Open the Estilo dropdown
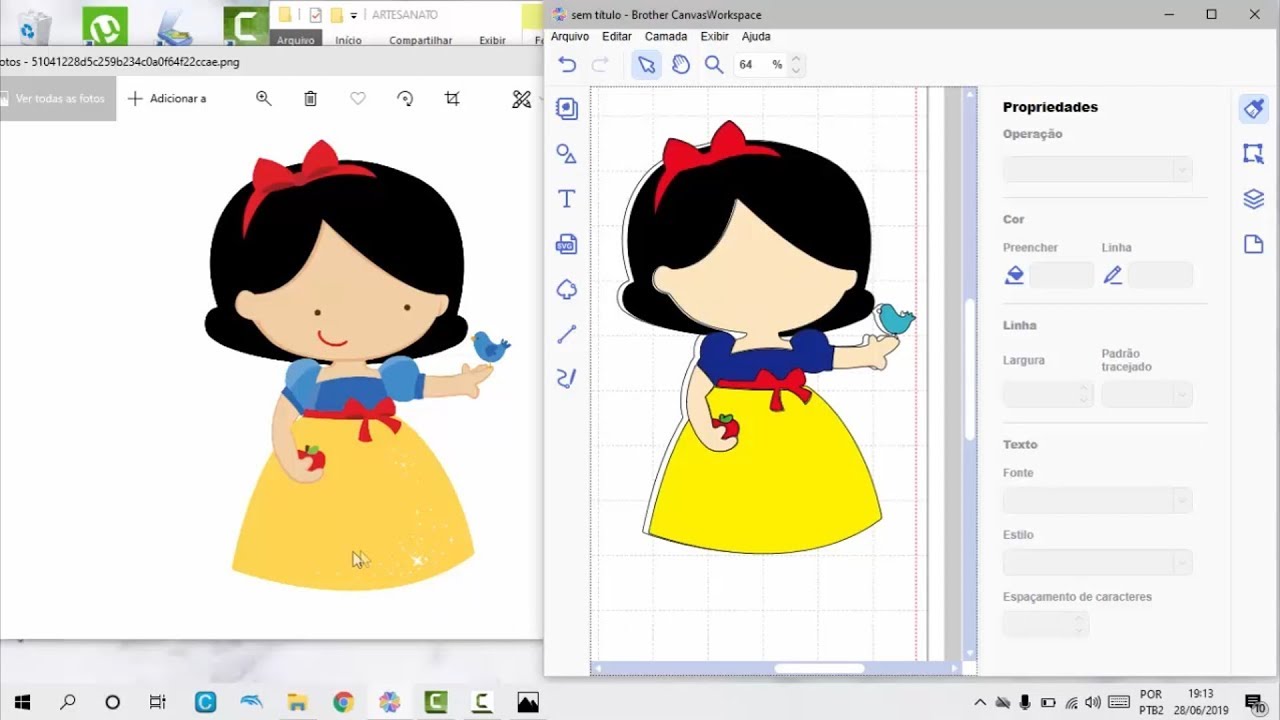The image size is (1280, 720). pos(1097,562)
